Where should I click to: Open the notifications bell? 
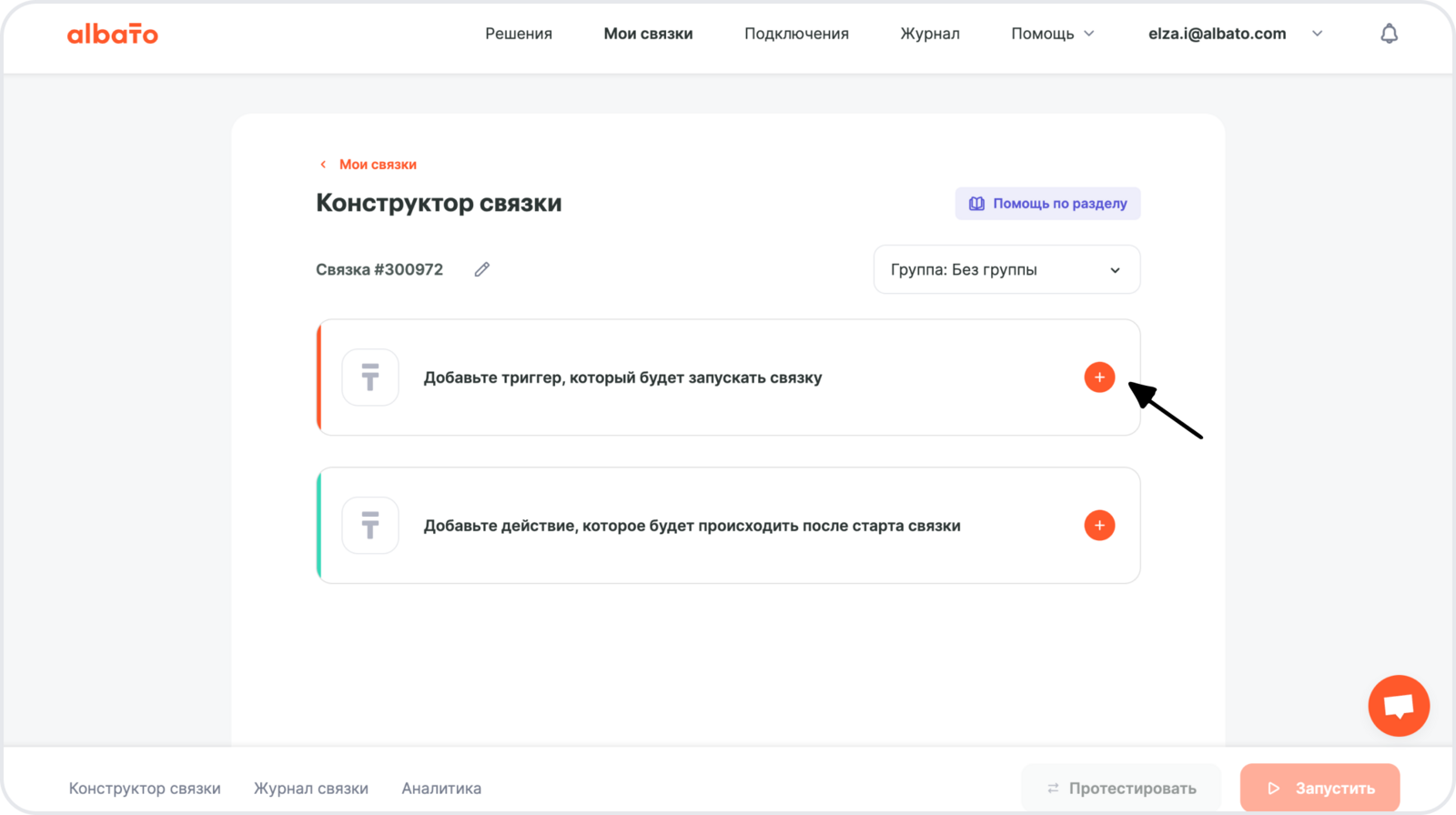[x=1389, y=34]
